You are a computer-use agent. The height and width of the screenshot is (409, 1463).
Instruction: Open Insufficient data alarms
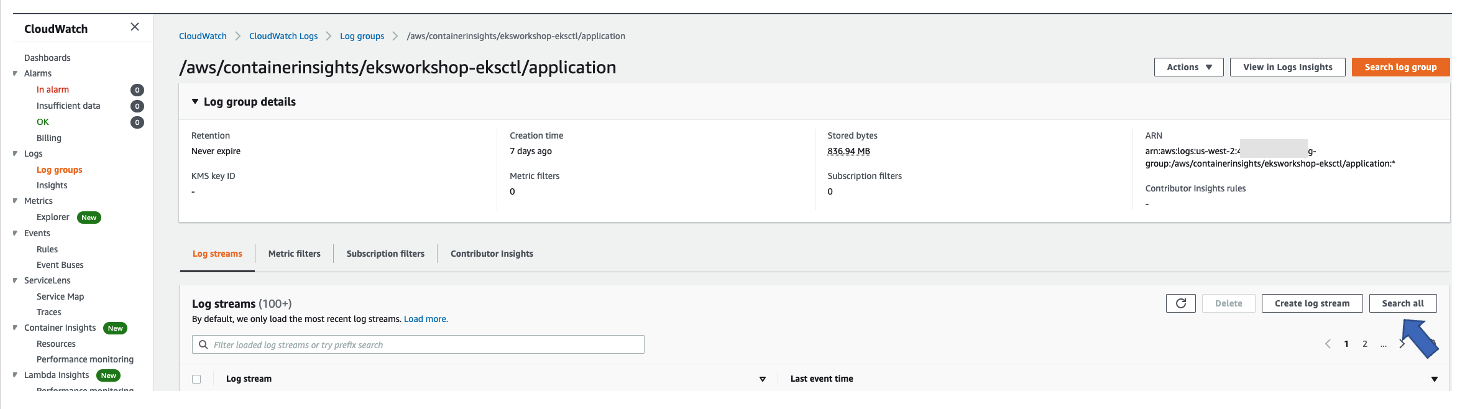68,106
